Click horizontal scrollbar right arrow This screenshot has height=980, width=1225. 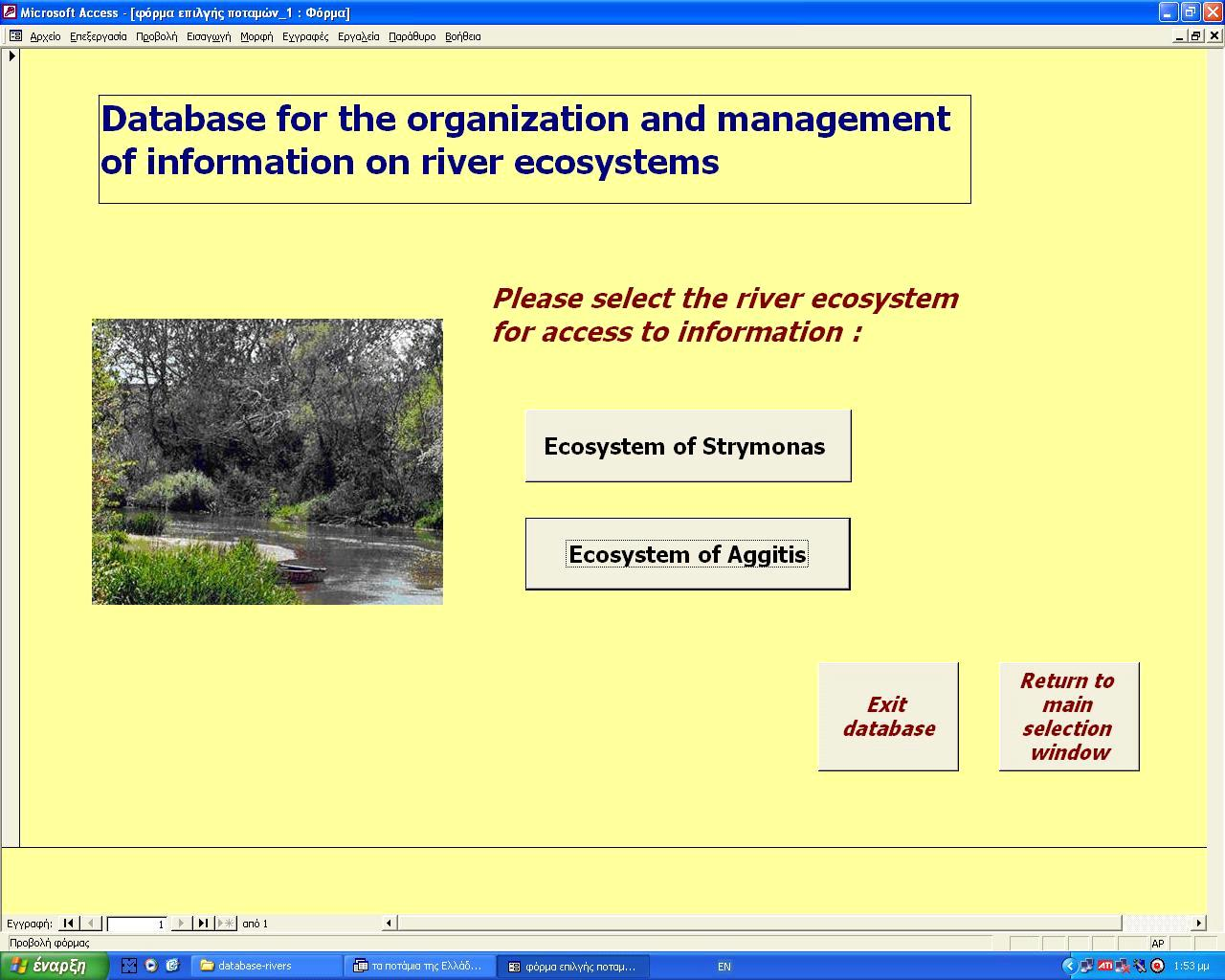(1198, 924)
